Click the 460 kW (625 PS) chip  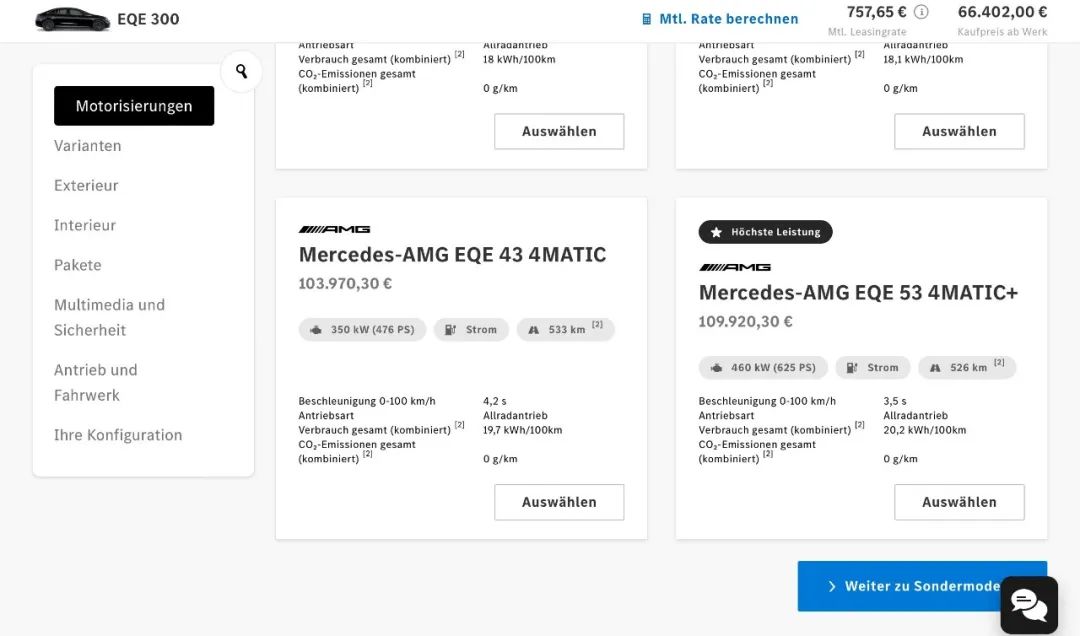coord(762,368)
